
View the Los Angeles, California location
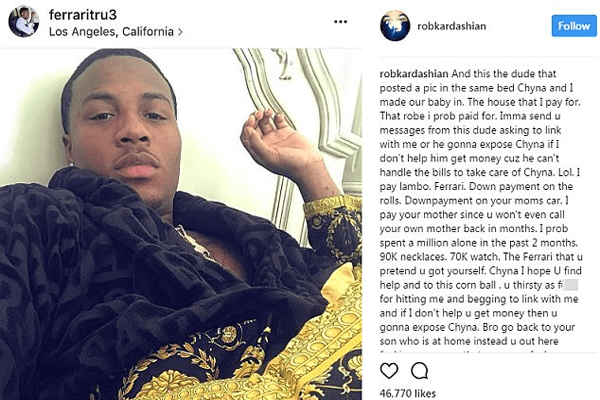click(111, 32)
